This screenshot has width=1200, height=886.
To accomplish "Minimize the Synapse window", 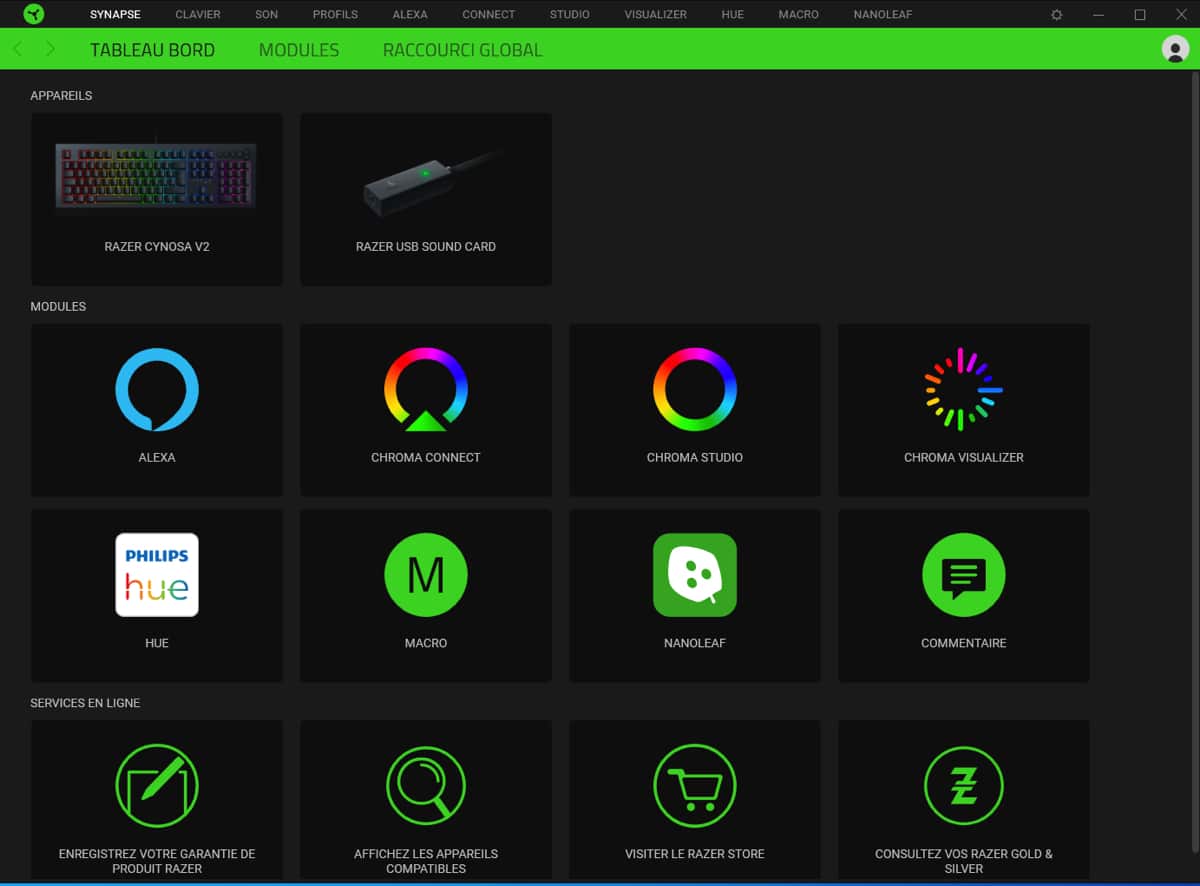I will point(1099,15).
